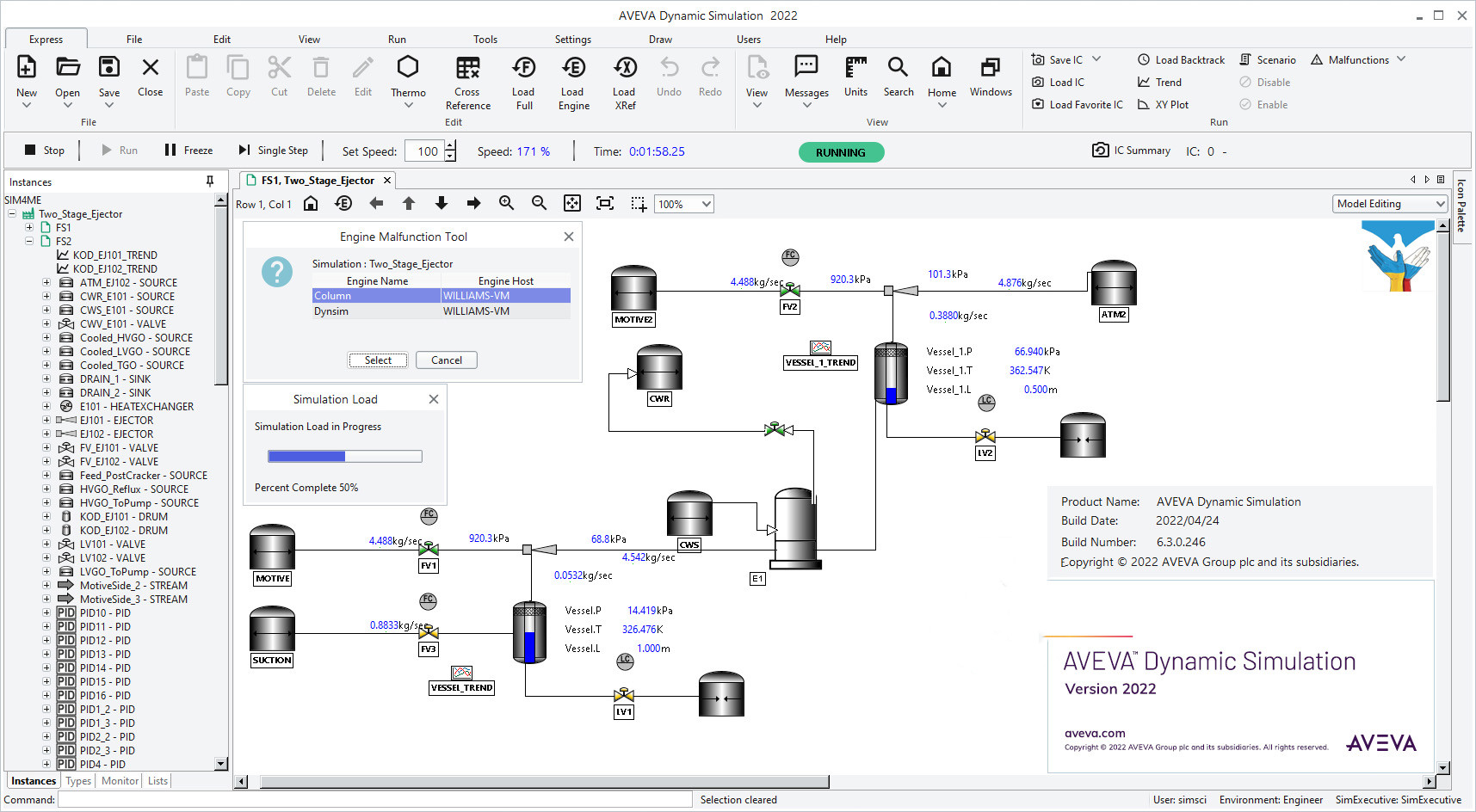1476x812 pixels.
Task: Switch to the Types tab
Action: (78, 781)
